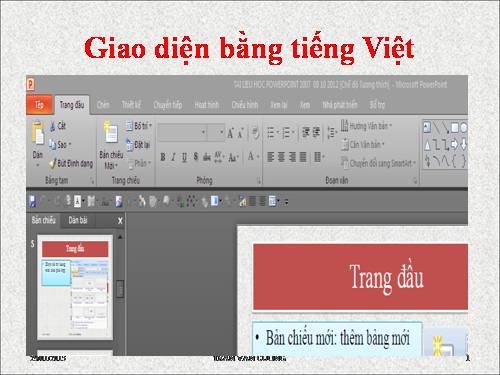Screen dimensions: 500x375
Task: Select the down block arrow shape
Action: [x=464, y=145]
